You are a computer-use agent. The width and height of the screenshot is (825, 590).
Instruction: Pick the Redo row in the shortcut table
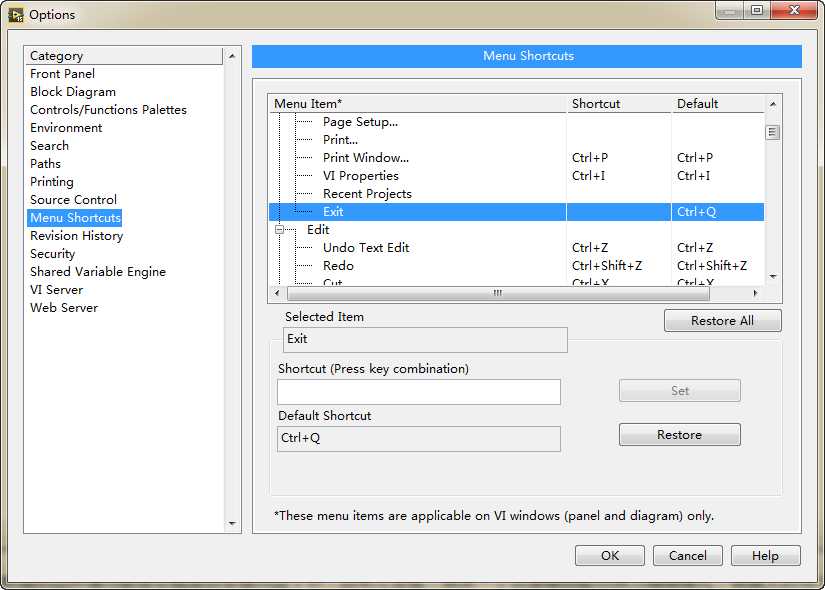click(338, 266)
